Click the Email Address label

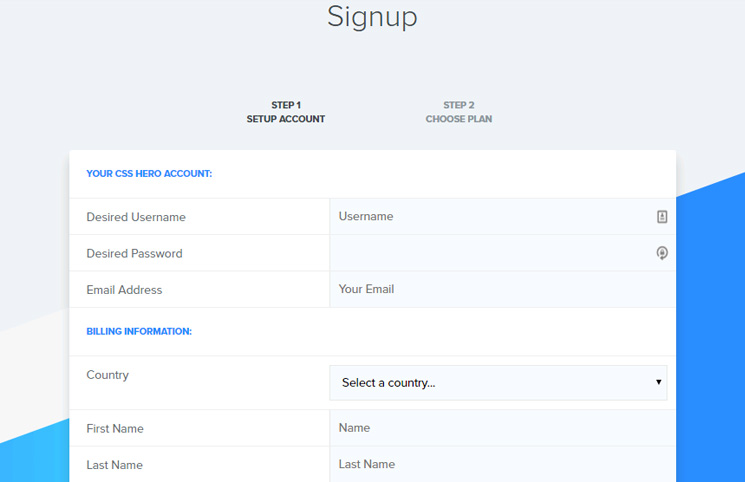point(124,290)
